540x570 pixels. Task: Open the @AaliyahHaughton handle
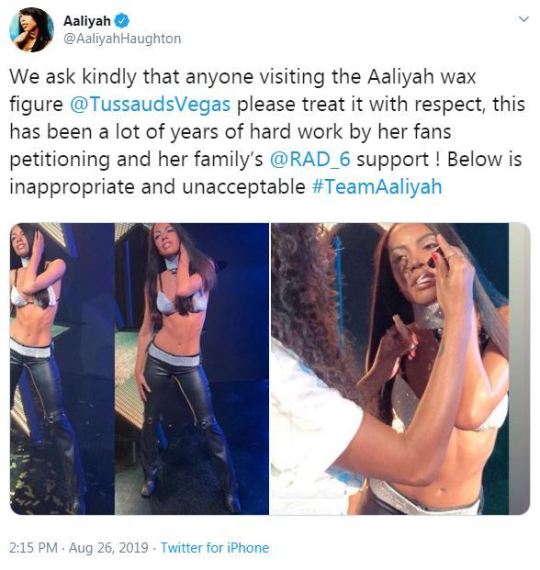point(122,39)
